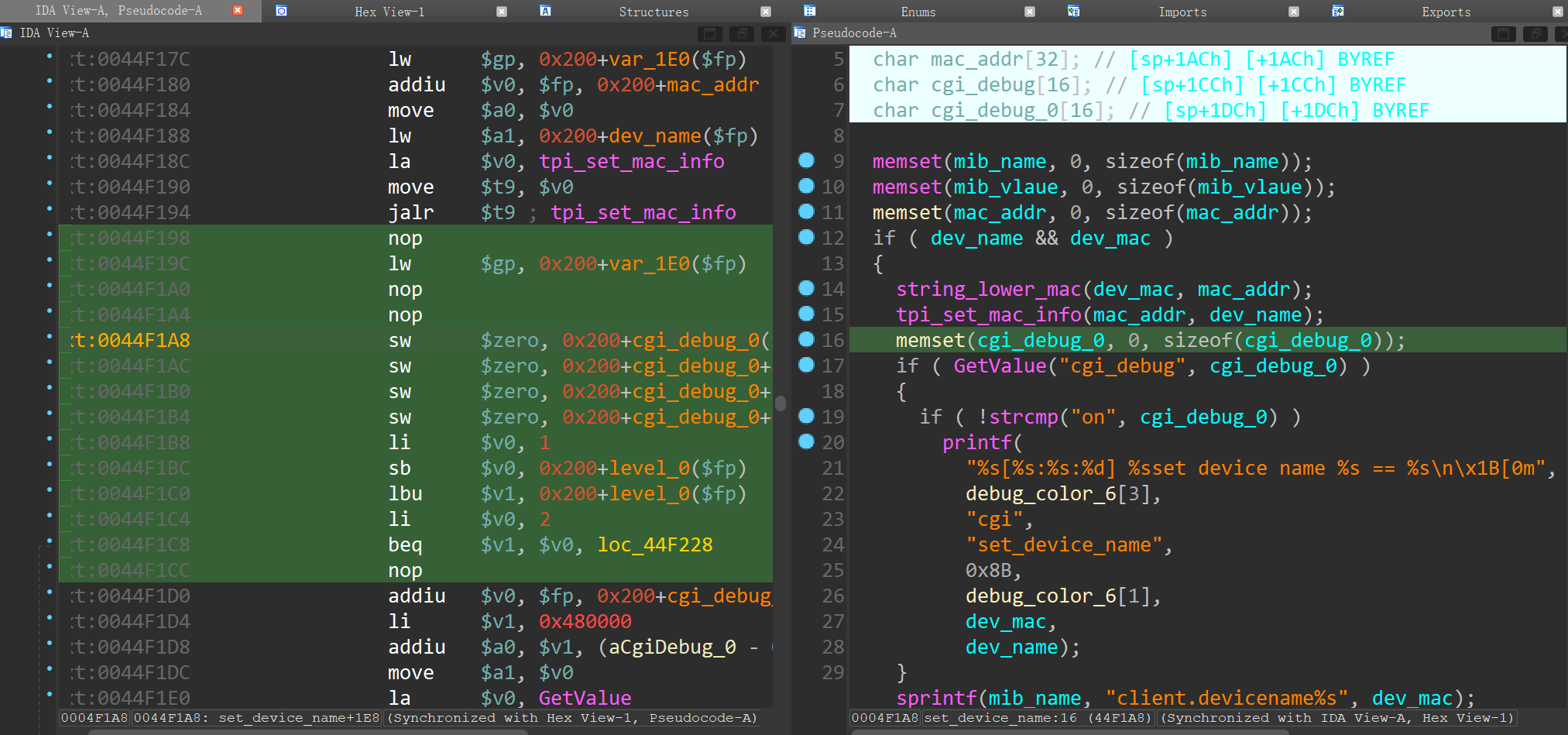Click the Pseudocode-A panel title icon
This screenshot has height=735, width=1568.
coord(800,33)
